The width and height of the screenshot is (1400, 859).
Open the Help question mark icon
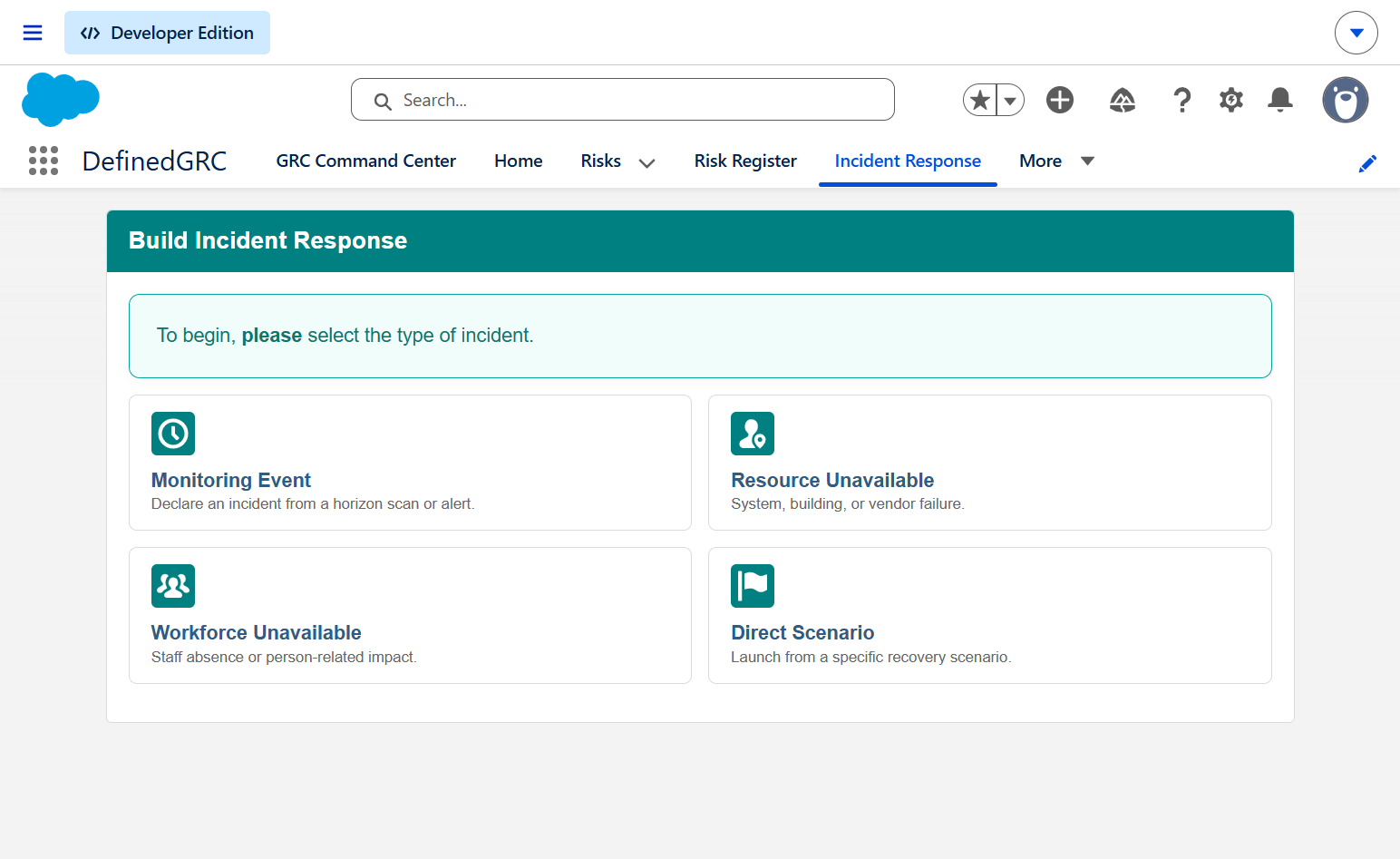(x=1182, y=100)
